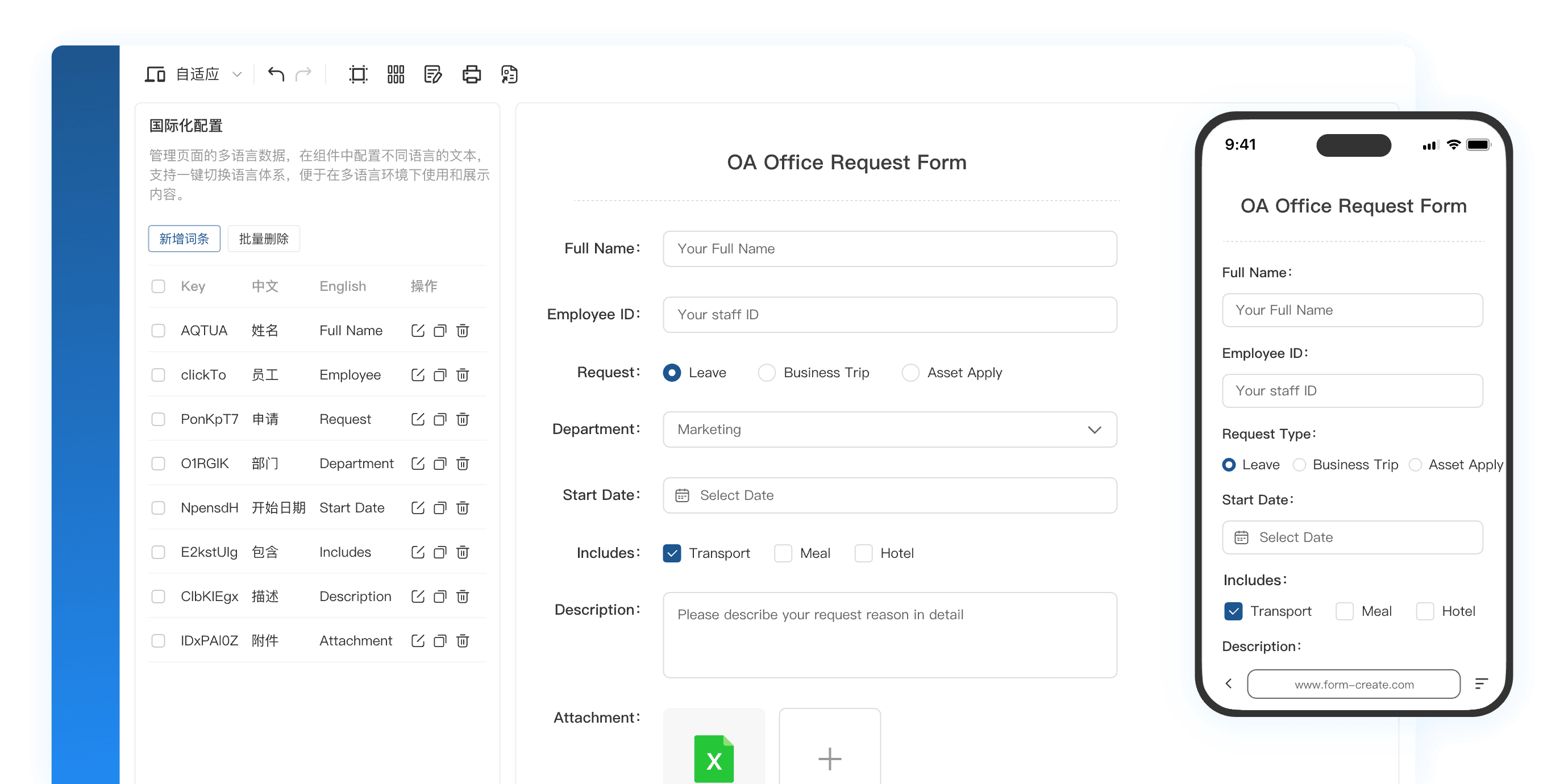This screenshot has width=1564, height=784.
Task: Check the Meal checkbox in phone preview
Action: pyautogui.click(x=1344, y=611)
